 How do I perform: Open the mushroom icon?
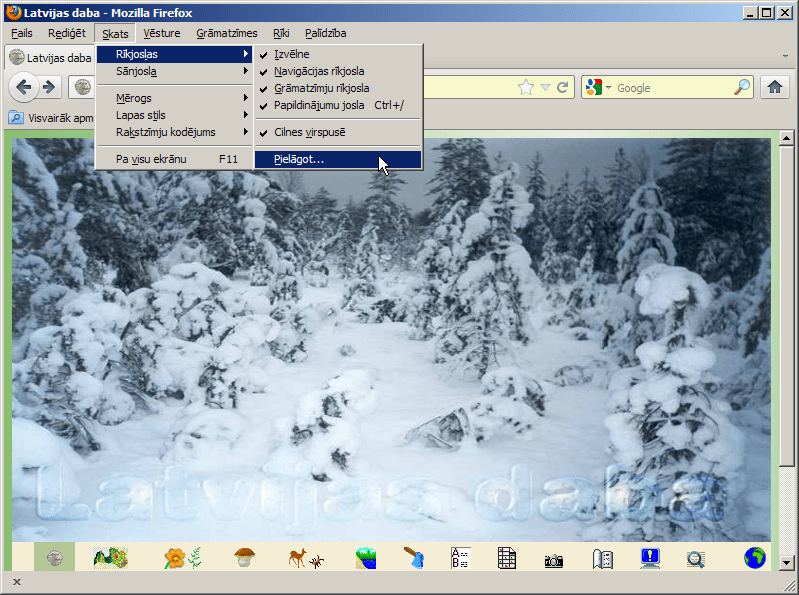(245, 557)
